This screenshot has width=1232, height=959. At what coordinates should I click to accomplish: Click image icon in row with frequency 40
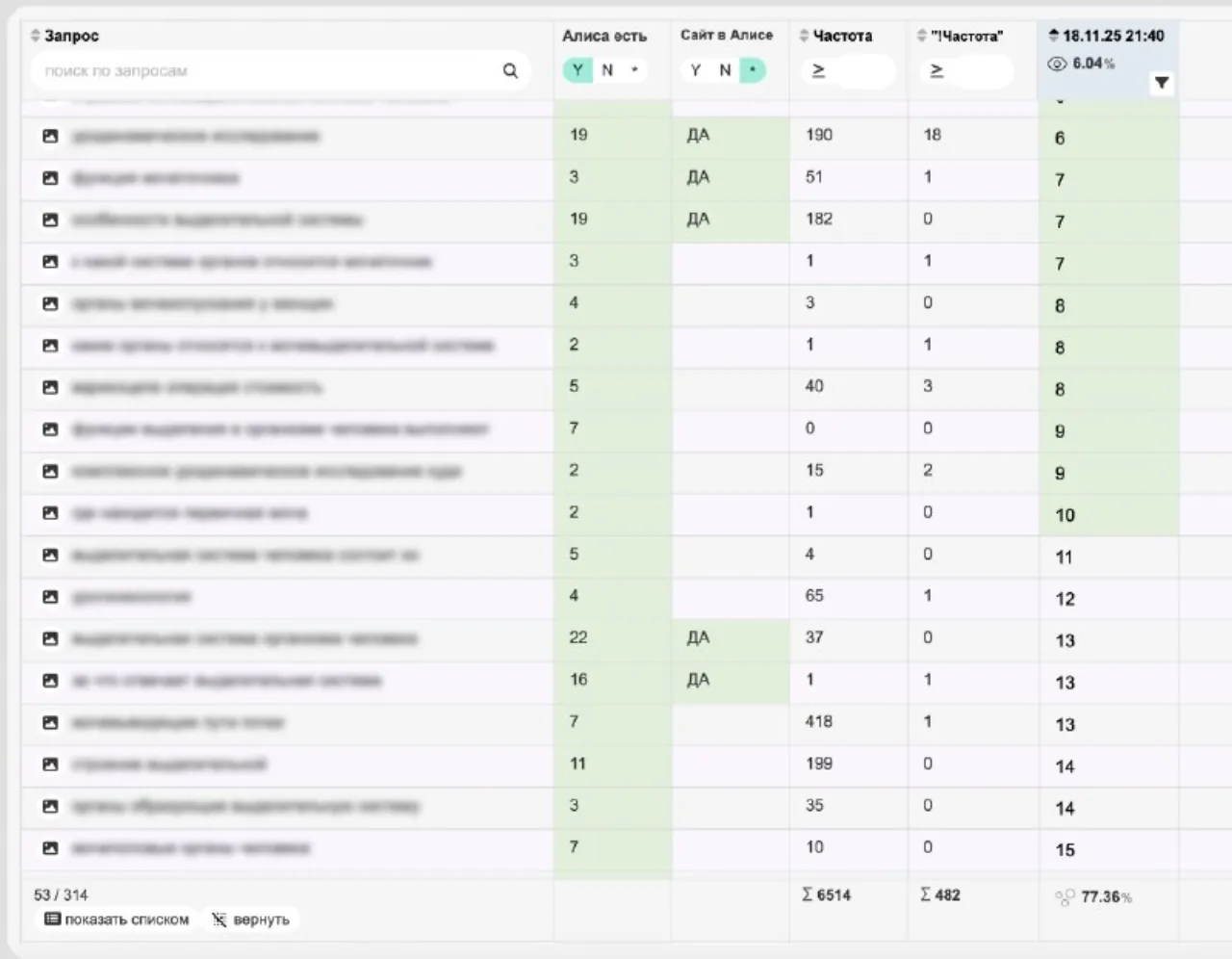tap(51, 388)
